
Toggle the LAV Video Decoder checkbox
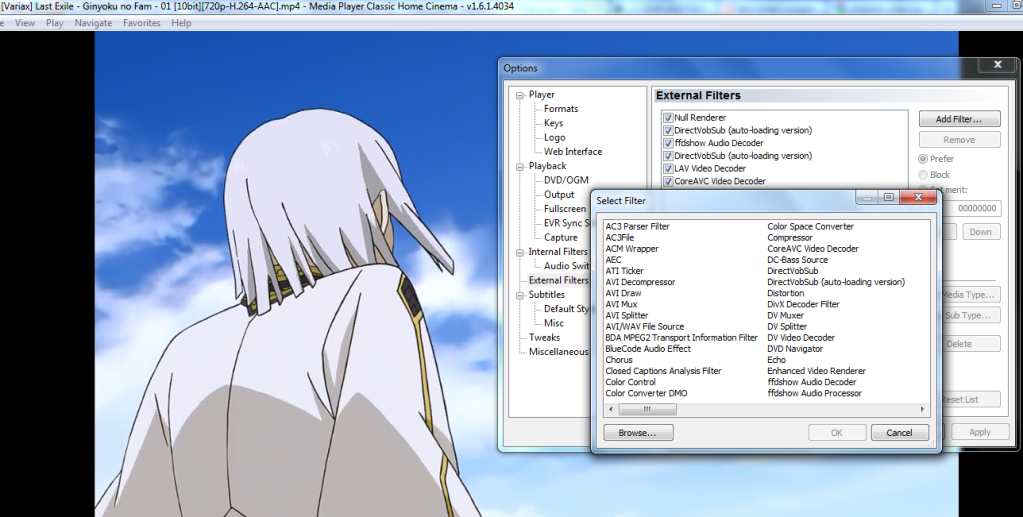668,169
